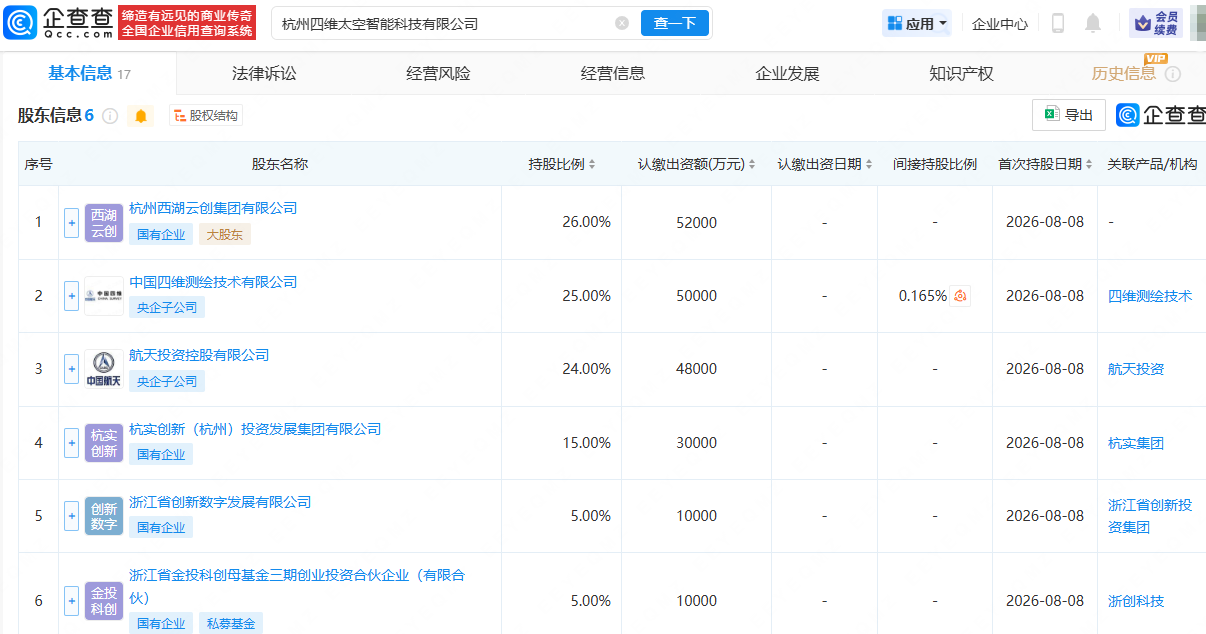Click the 48000 capital amount cell

tap(697, 369)
